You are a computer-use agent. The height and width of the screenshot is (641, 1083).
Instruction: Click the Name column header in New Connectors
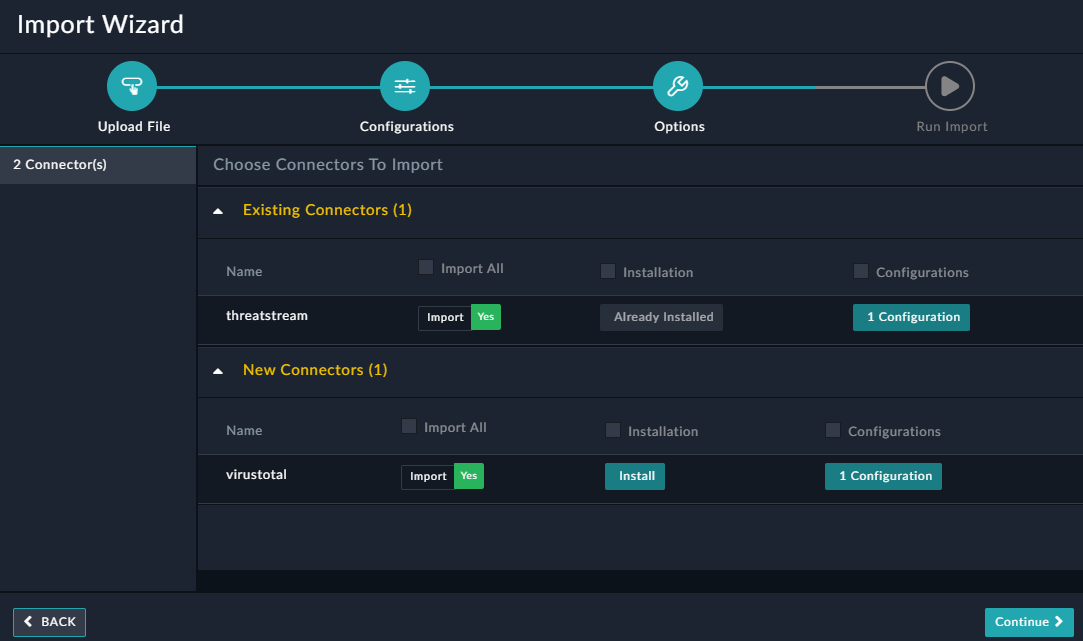245,430
